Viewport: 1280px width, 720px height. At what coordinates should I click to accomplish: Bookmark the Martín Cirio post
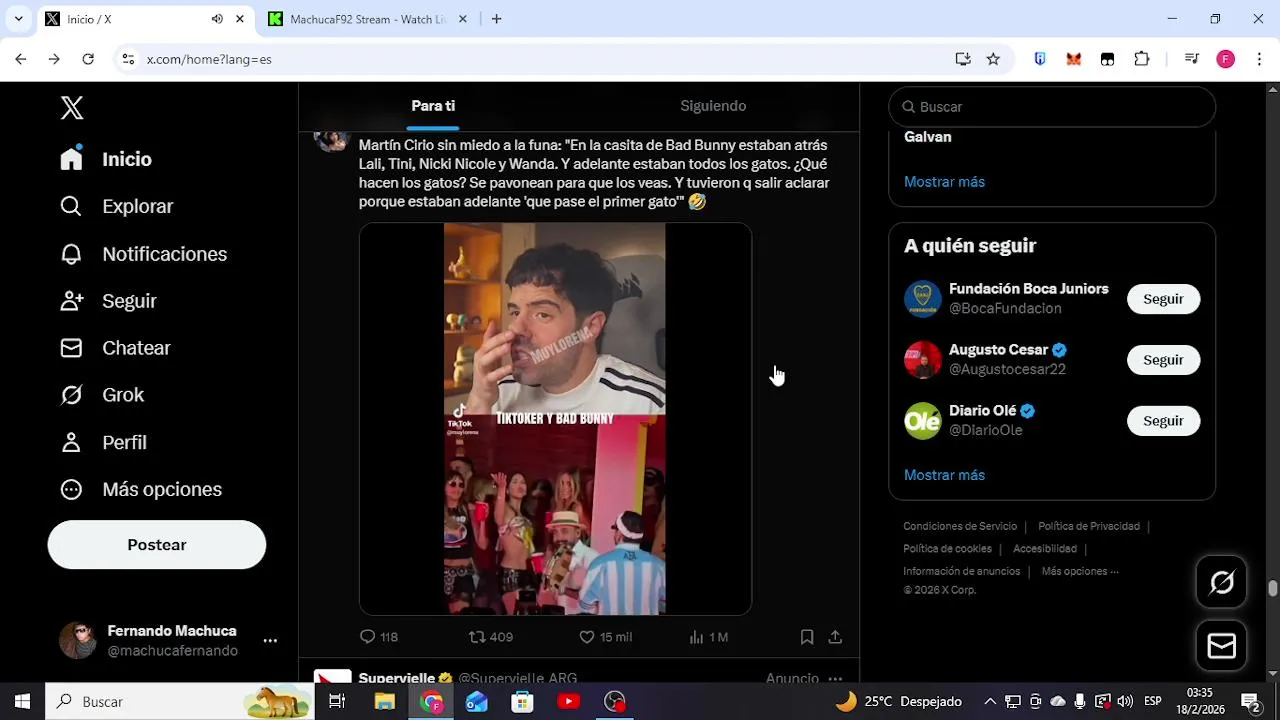[807, 637]
